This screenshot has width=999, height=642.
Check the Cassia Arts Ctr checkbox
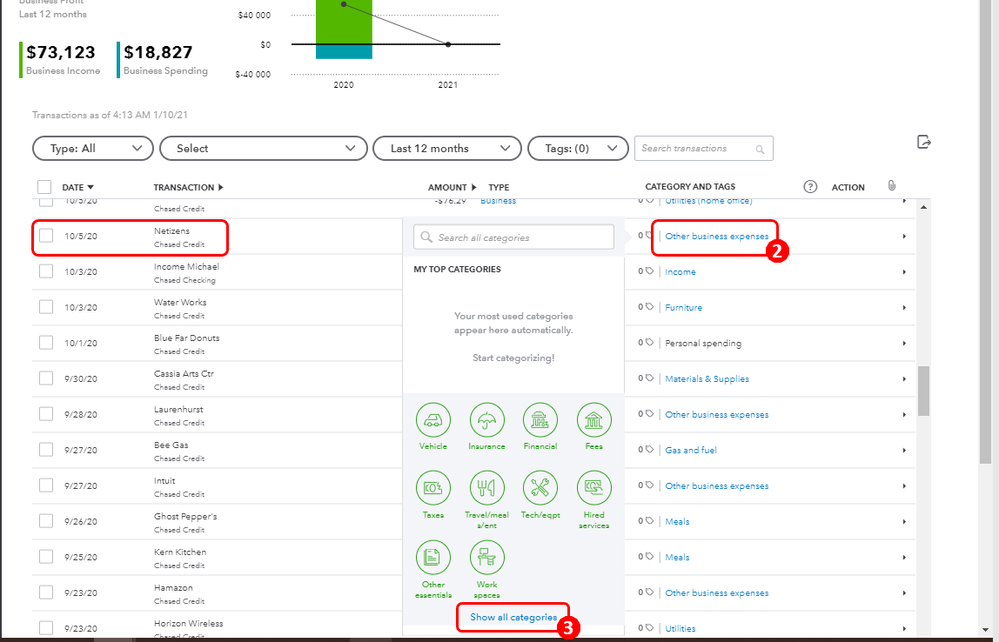pyautogui.click(x=46, y=378)
